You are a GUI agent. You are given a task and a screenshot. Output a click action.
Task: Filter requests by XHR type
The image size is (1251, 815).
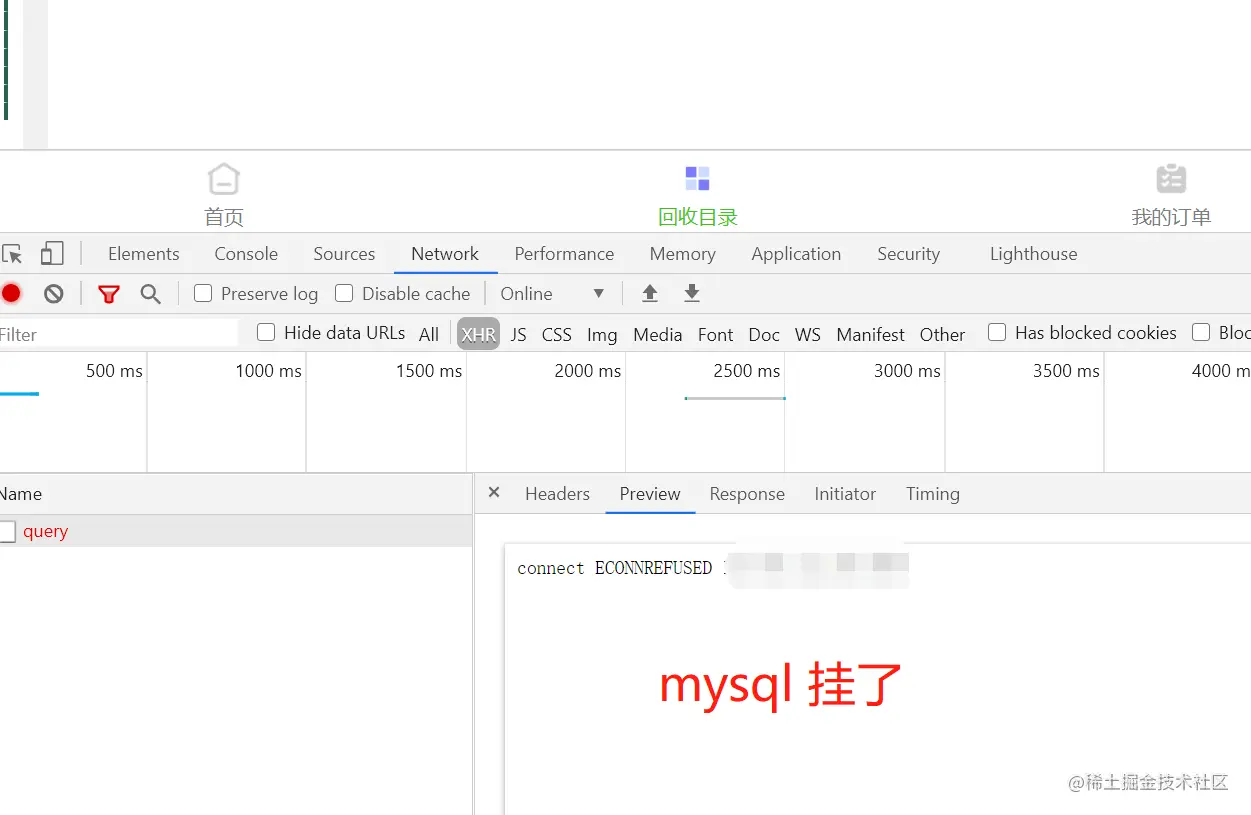(478, 334)
